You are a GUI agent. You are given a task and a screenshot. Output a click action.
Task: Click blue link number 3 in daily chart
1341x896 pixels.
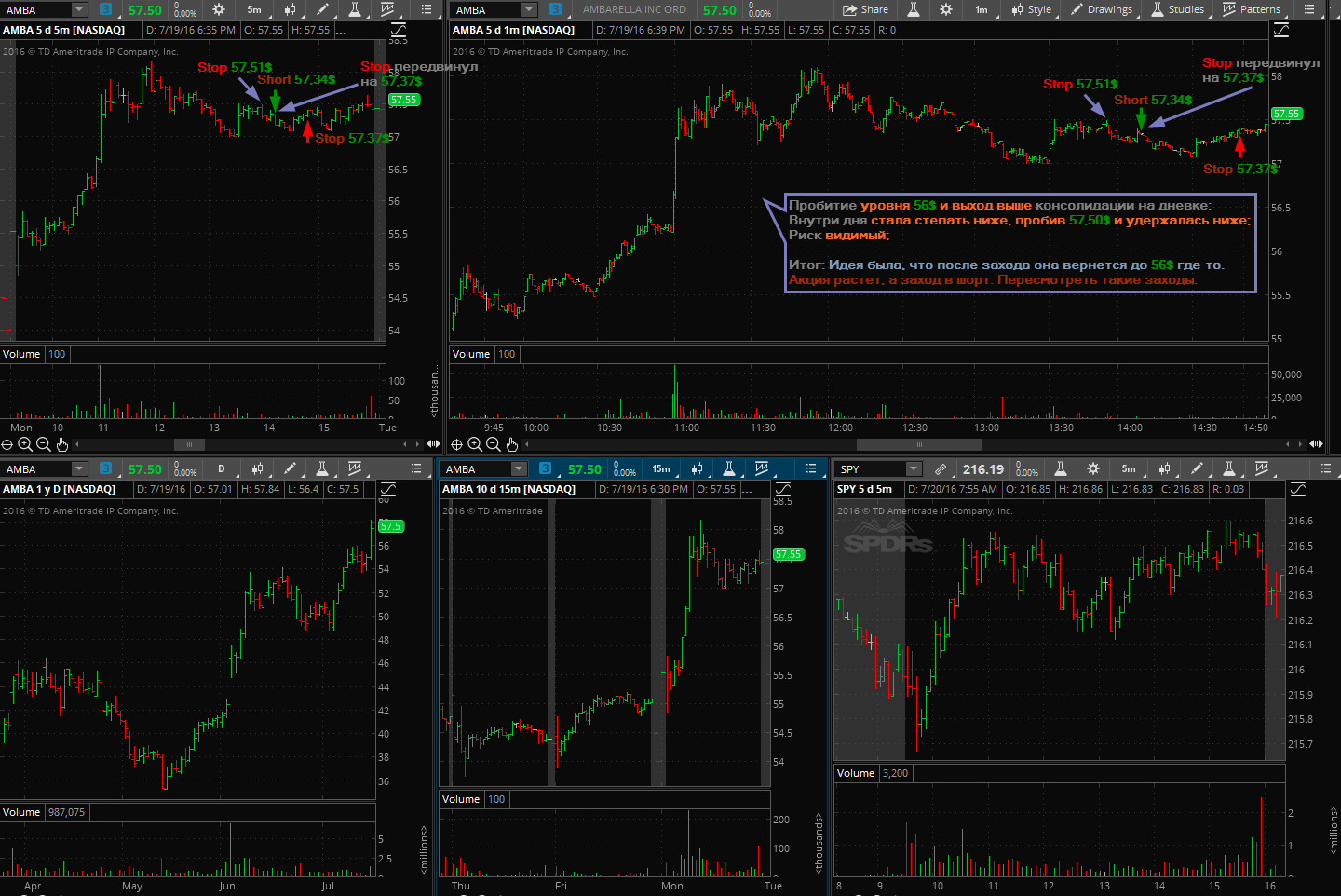pyautogui.click(x=105, y=469)
